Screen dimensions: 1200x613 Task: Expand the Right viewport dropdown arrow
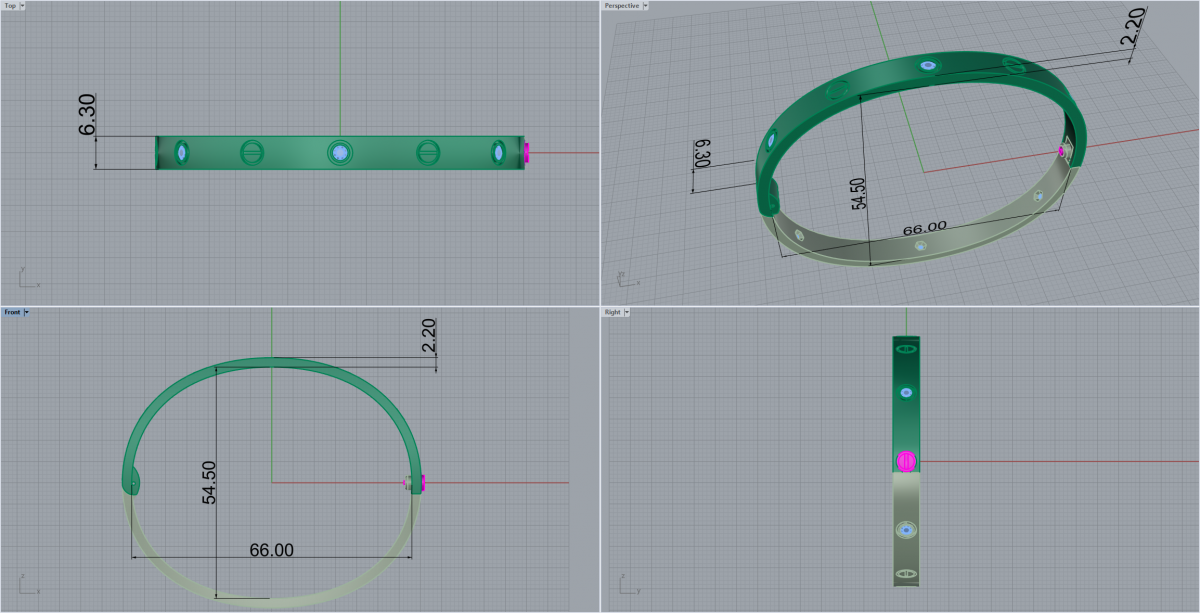628,313
